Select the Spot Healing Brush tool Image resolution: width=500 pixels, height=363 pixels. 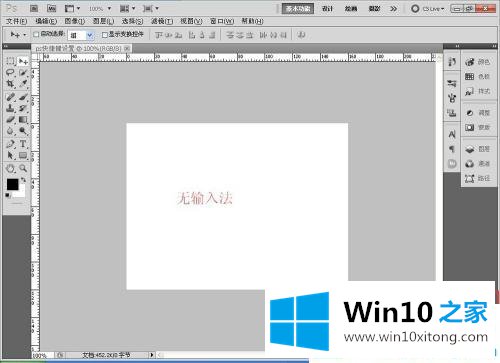click(x=10, y=97)
